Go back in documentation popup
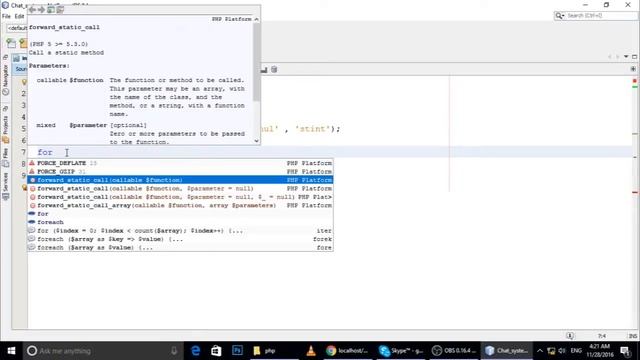 [33, 10]
